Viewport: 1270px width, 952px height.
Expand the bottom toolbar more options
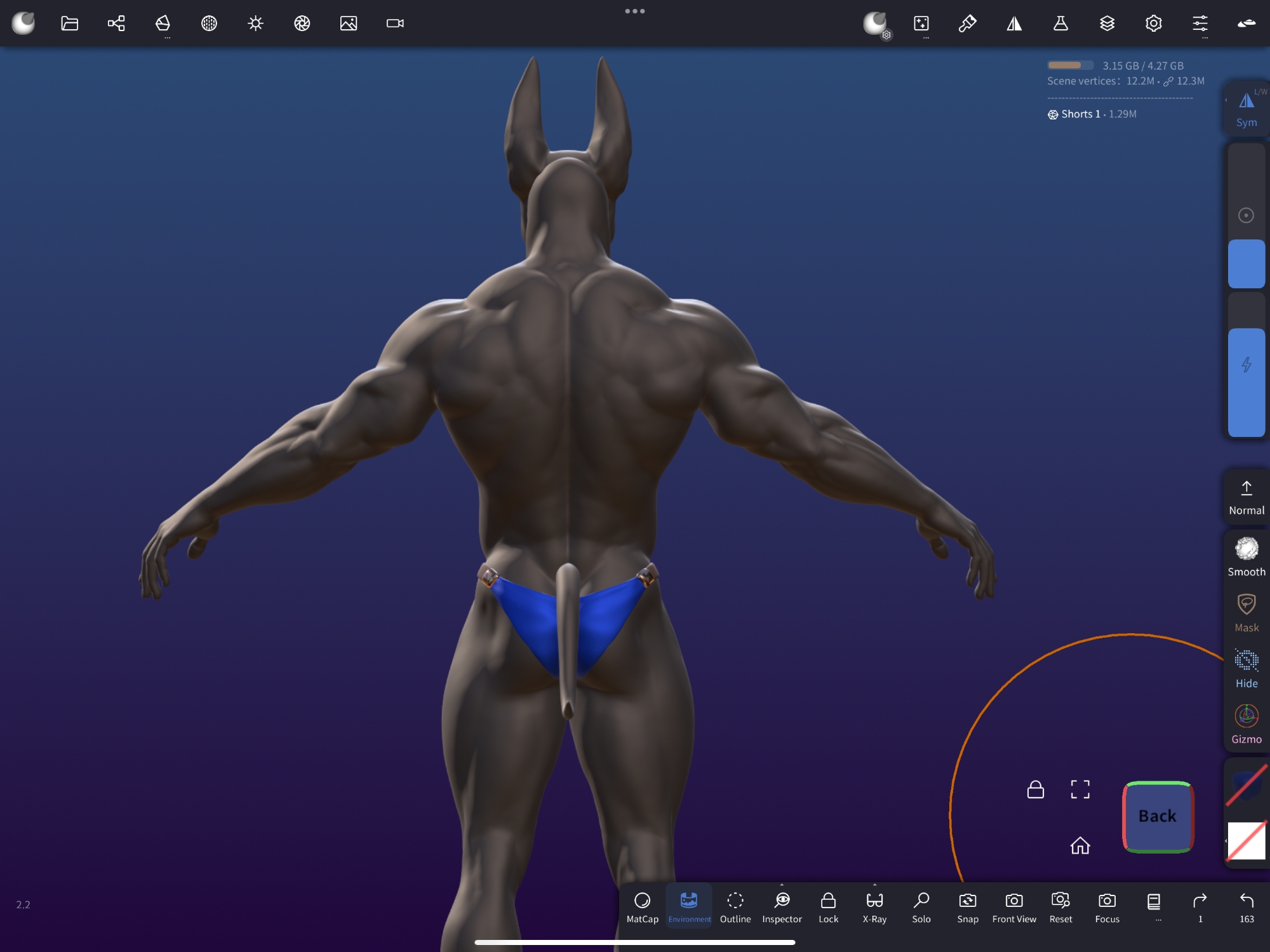[x=1154, y=906]
